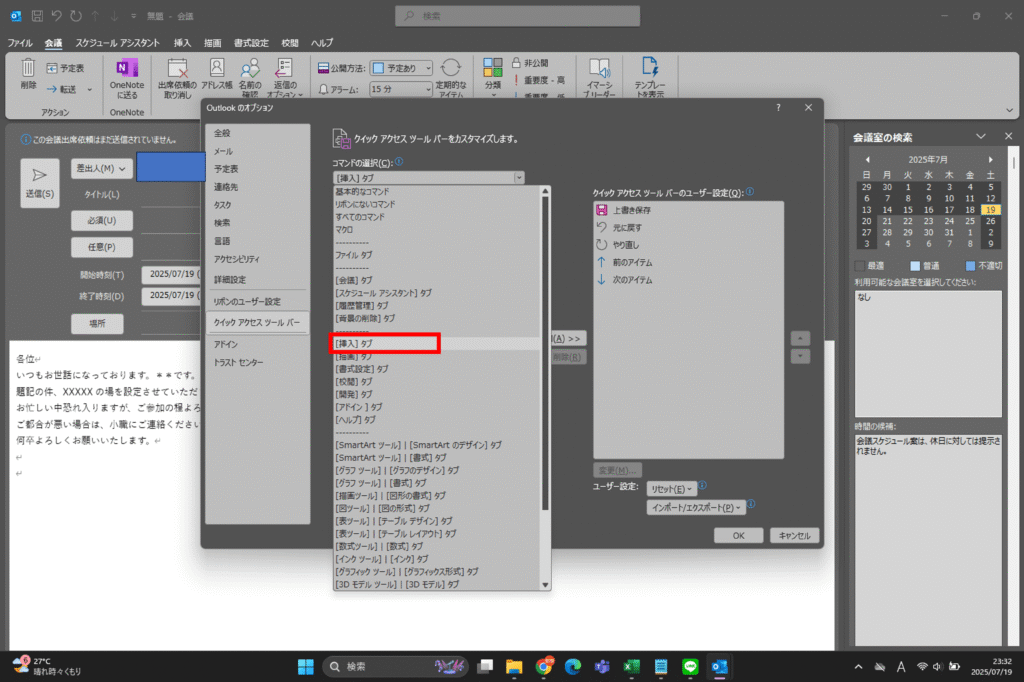Image resolution: width=1024 pixels, height=682 pixels.
Task: Open Excel from the taskbar
Action: 632,666
